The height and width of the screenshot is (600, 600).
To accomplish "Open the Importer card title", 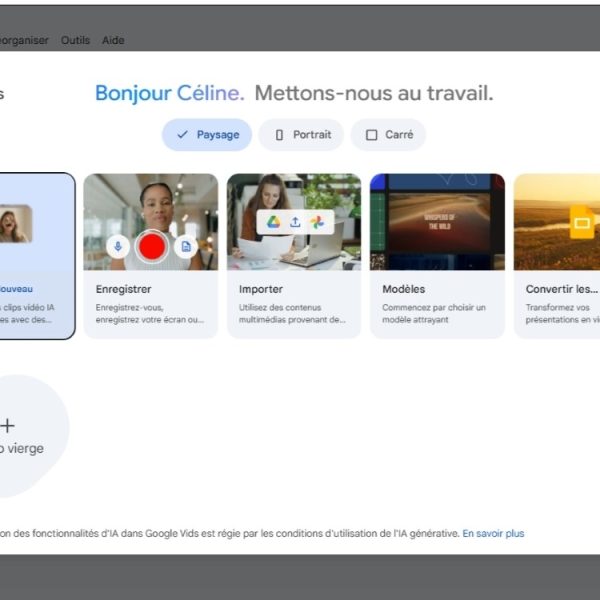I will point(261,289).
